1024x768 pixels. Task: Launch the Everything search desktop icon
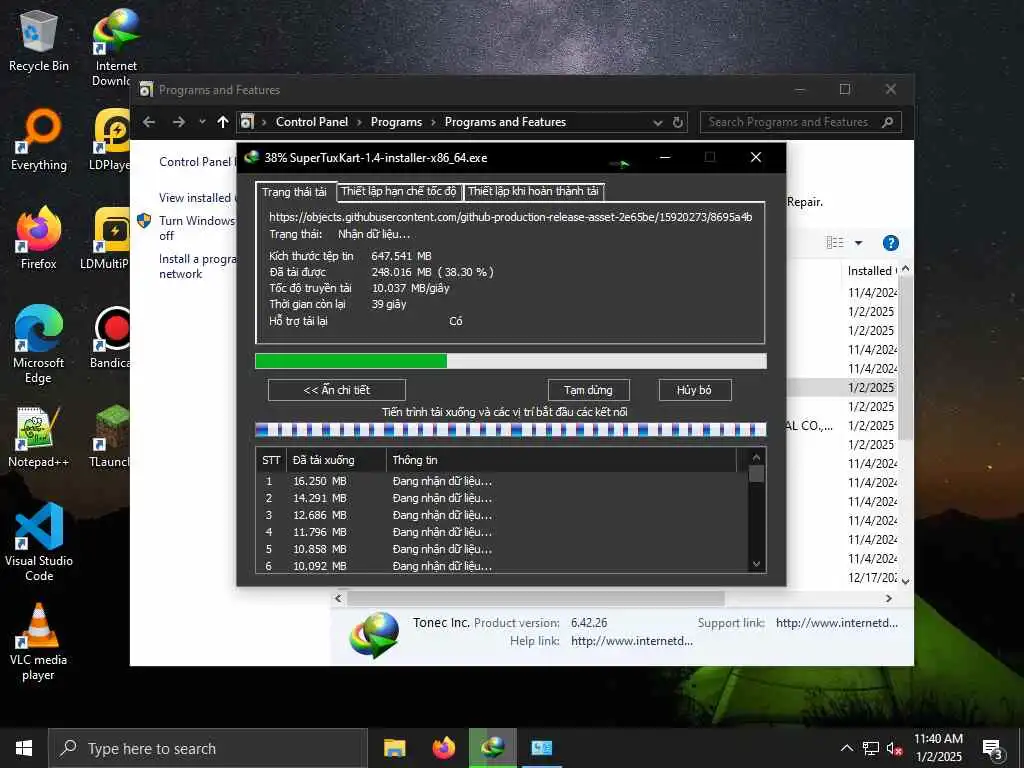click(x=39, y=140)
